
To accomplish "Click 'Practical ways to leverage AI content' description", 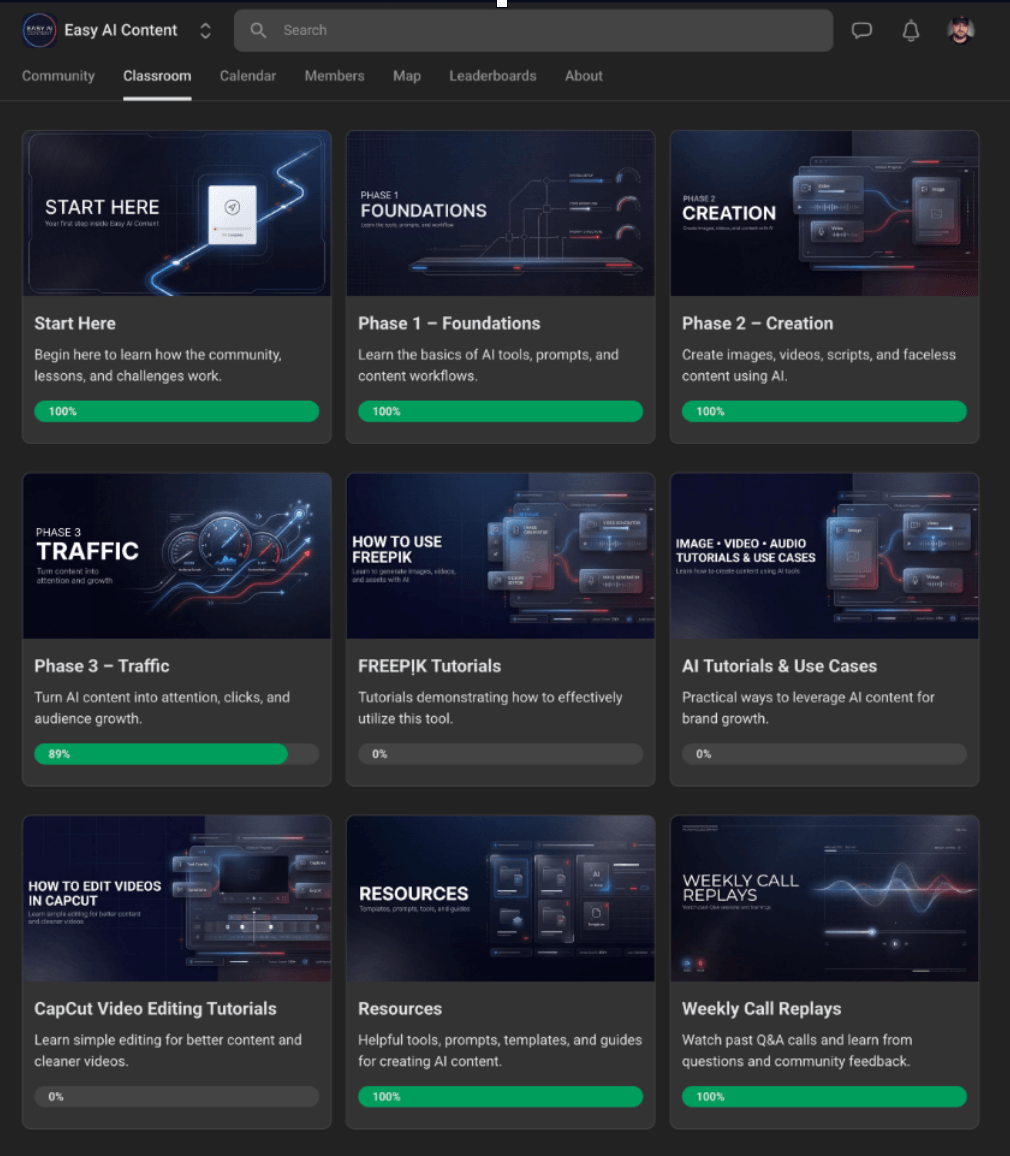I will point(808,708).
